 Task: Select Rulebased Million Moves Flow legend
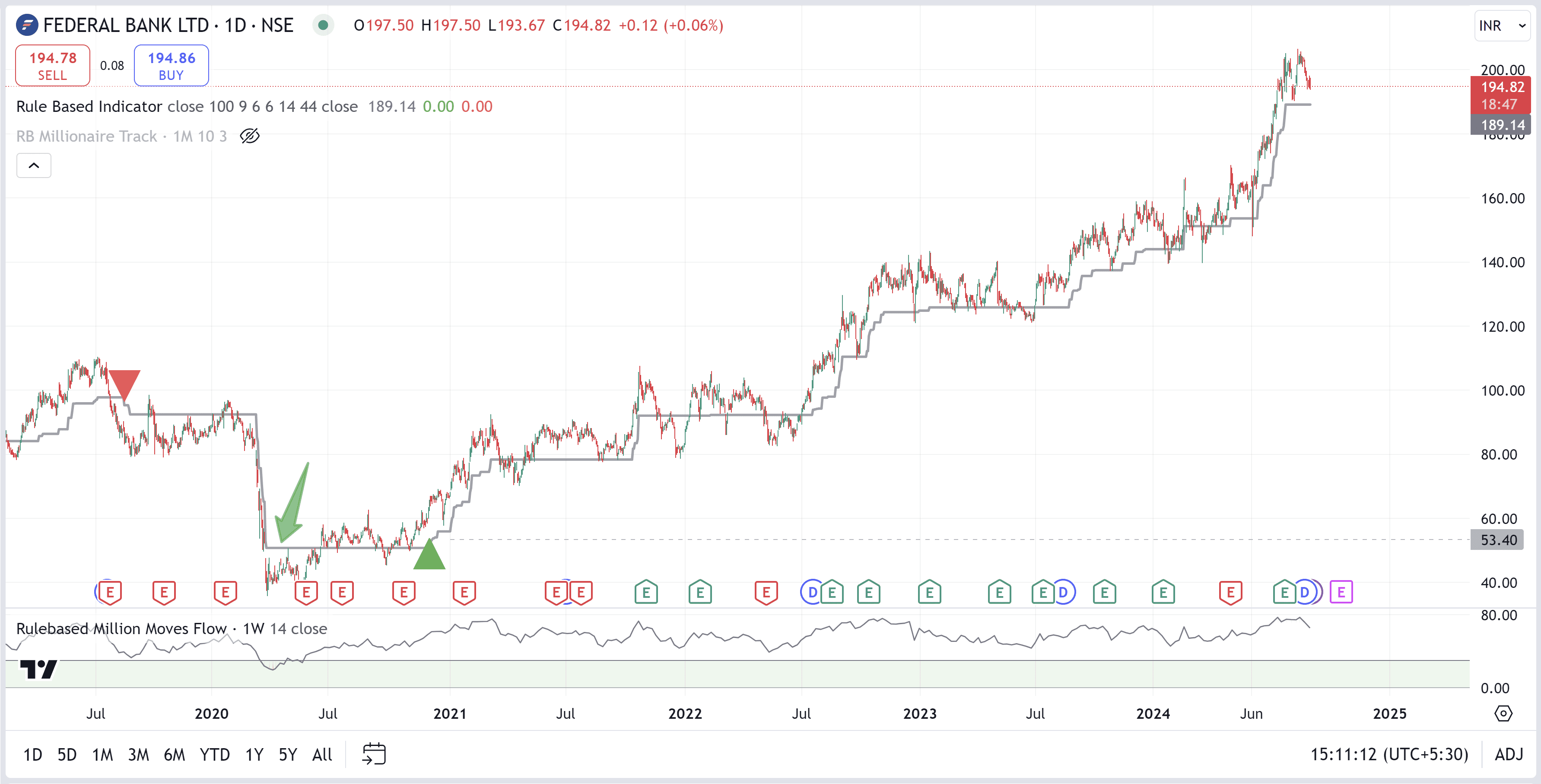(121, 628)
